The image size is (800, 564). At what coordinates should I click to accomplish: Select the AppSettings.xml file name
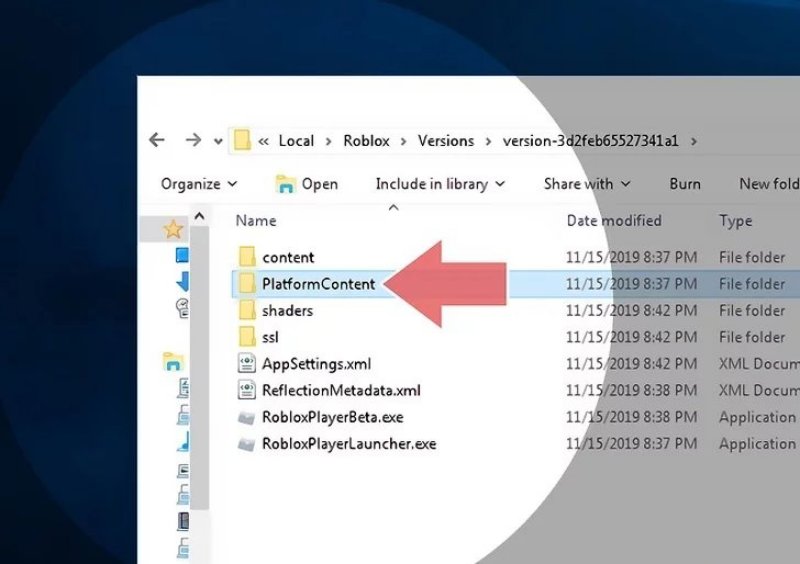[x=316, y=364]
